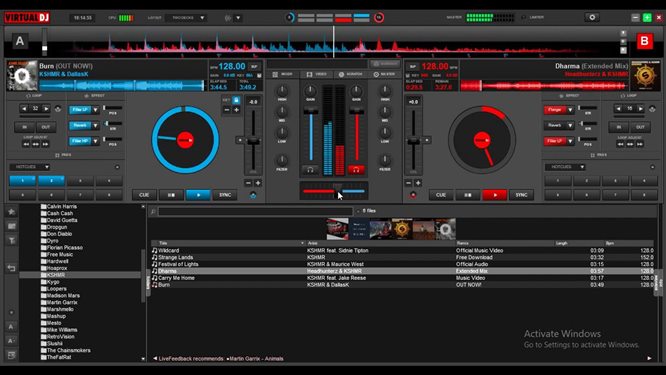Screen dimensions: 666x375
Task: Click deck A loop size decrease arrow
Action: (25, 109)
